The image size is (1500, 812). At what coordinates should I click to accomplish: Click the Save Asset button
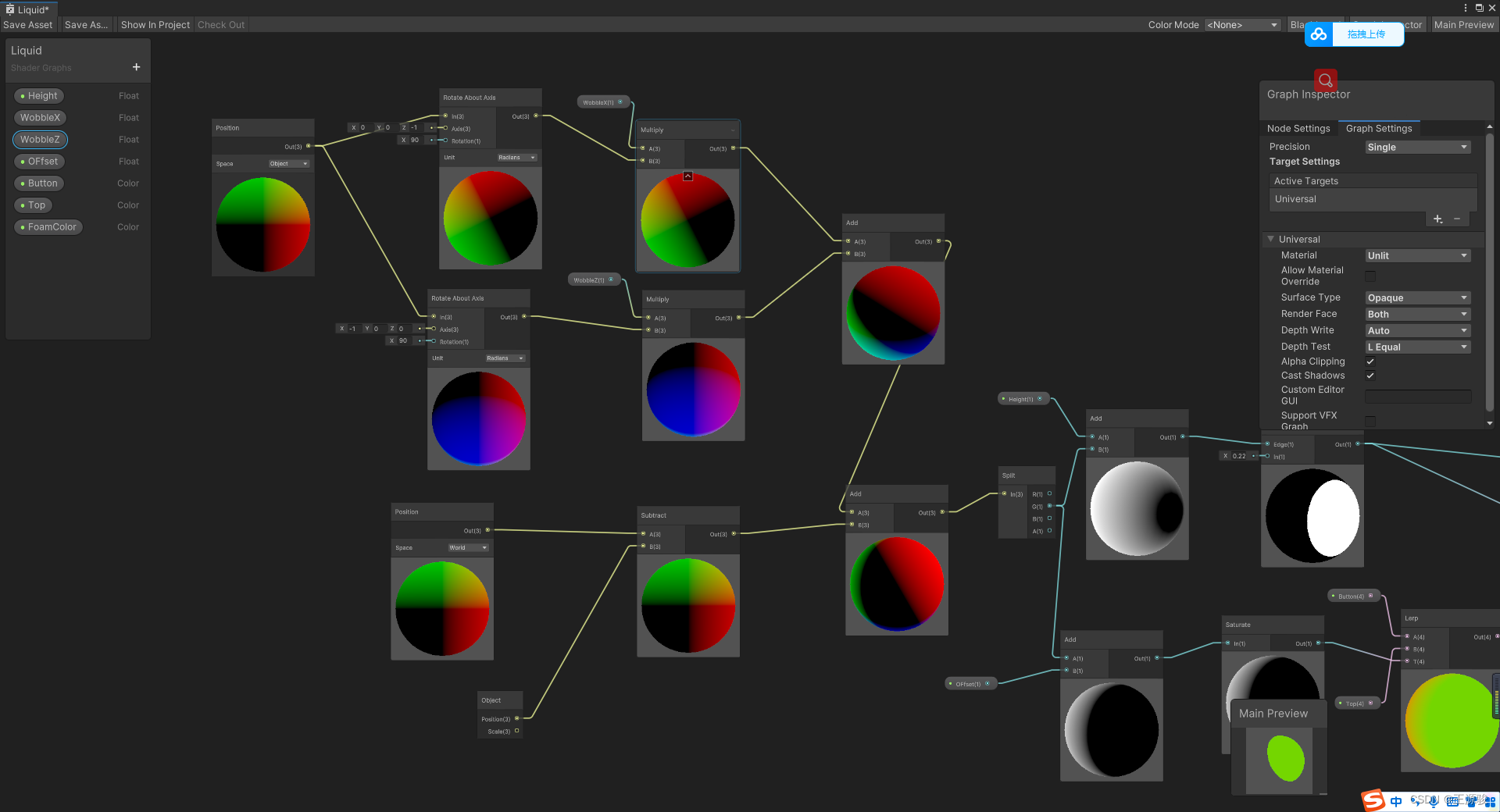(x=28, y=25)
